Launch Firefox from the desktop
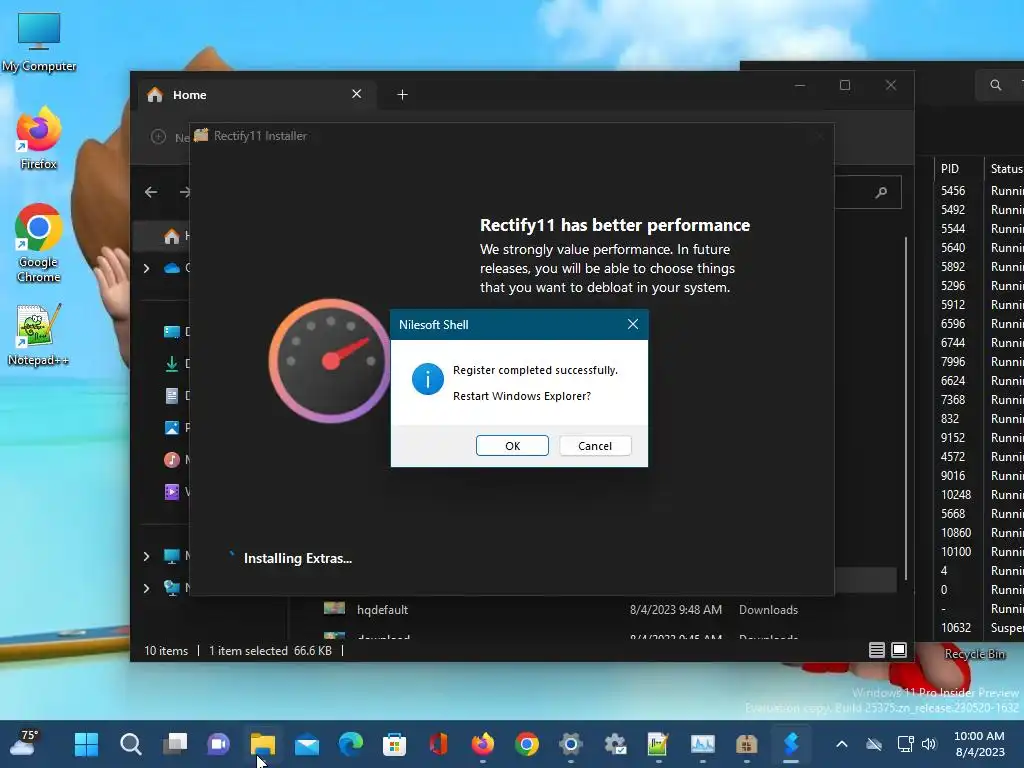Viewport: 1024px width, 768px height. 39,138
